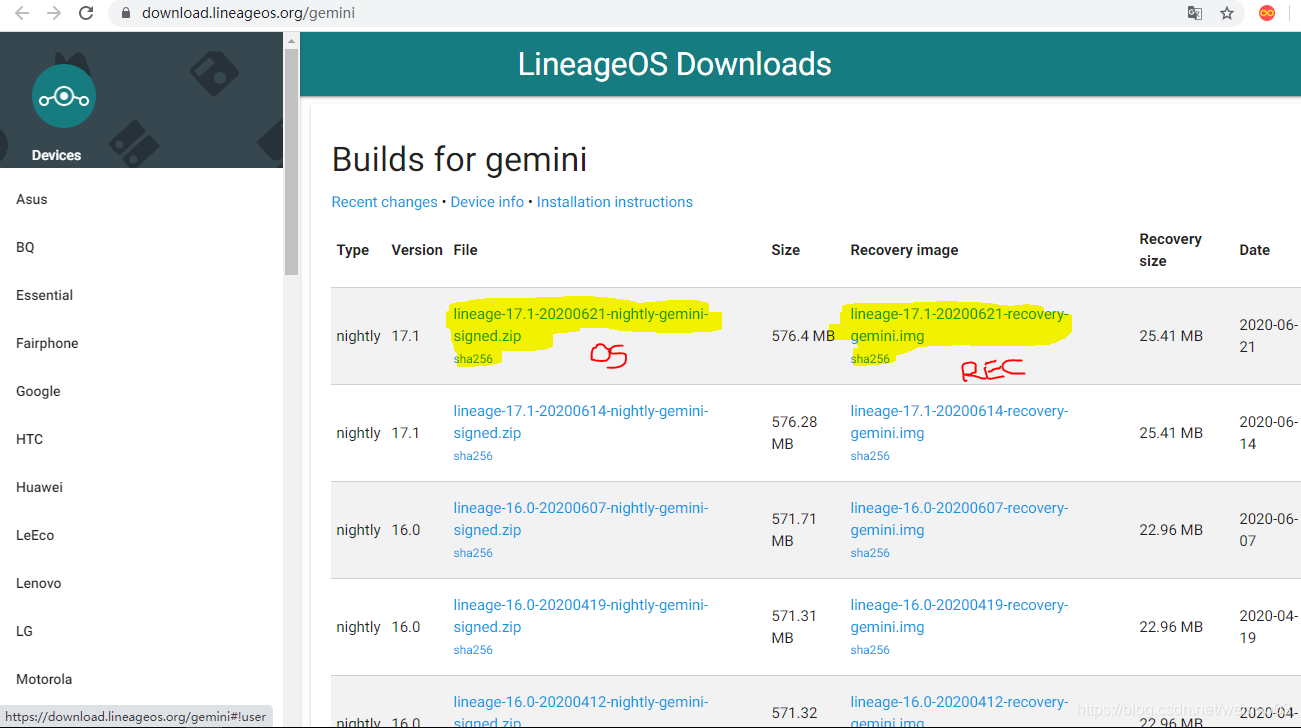Download lineage-16.0-20200419-nightly-gemini-signed.zip
Screen dimensions: 1301x728
pyautogui.click(x=580, y=616)
